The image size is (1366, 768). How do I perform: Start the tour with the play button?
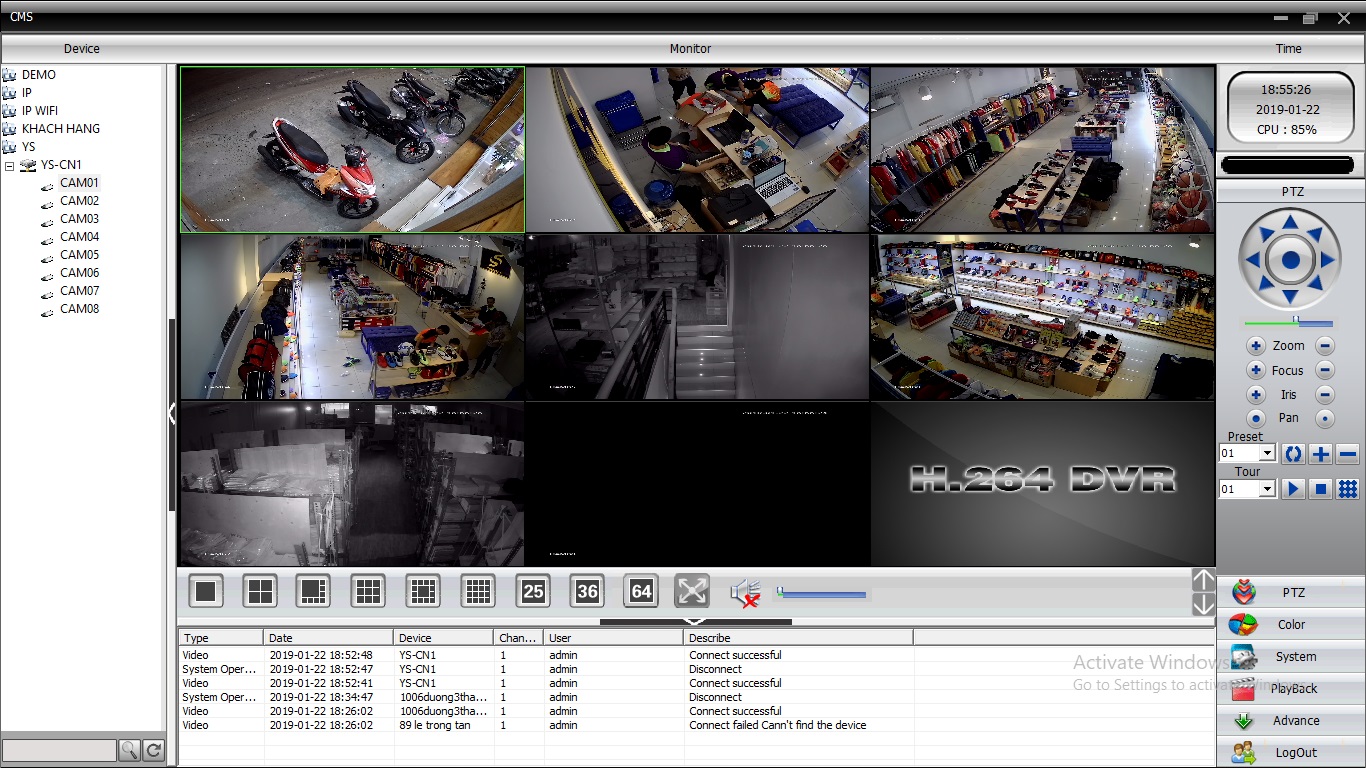tap(1292, 488)
